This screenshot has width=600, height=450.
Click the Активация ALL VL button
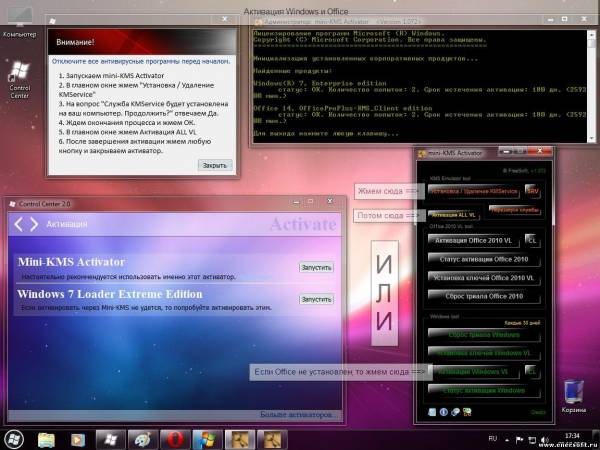coord(453,215)
